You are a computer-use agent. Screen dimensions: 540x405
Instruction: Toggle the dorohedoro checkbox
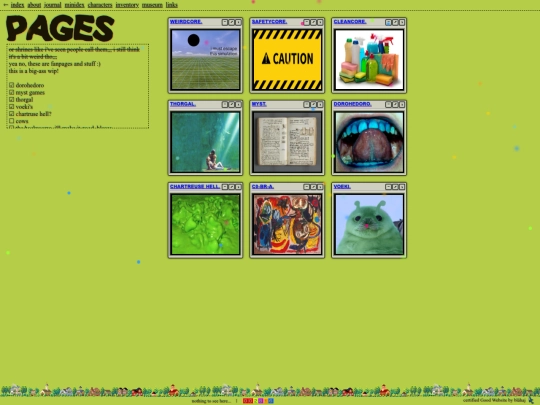coord(12,85)
